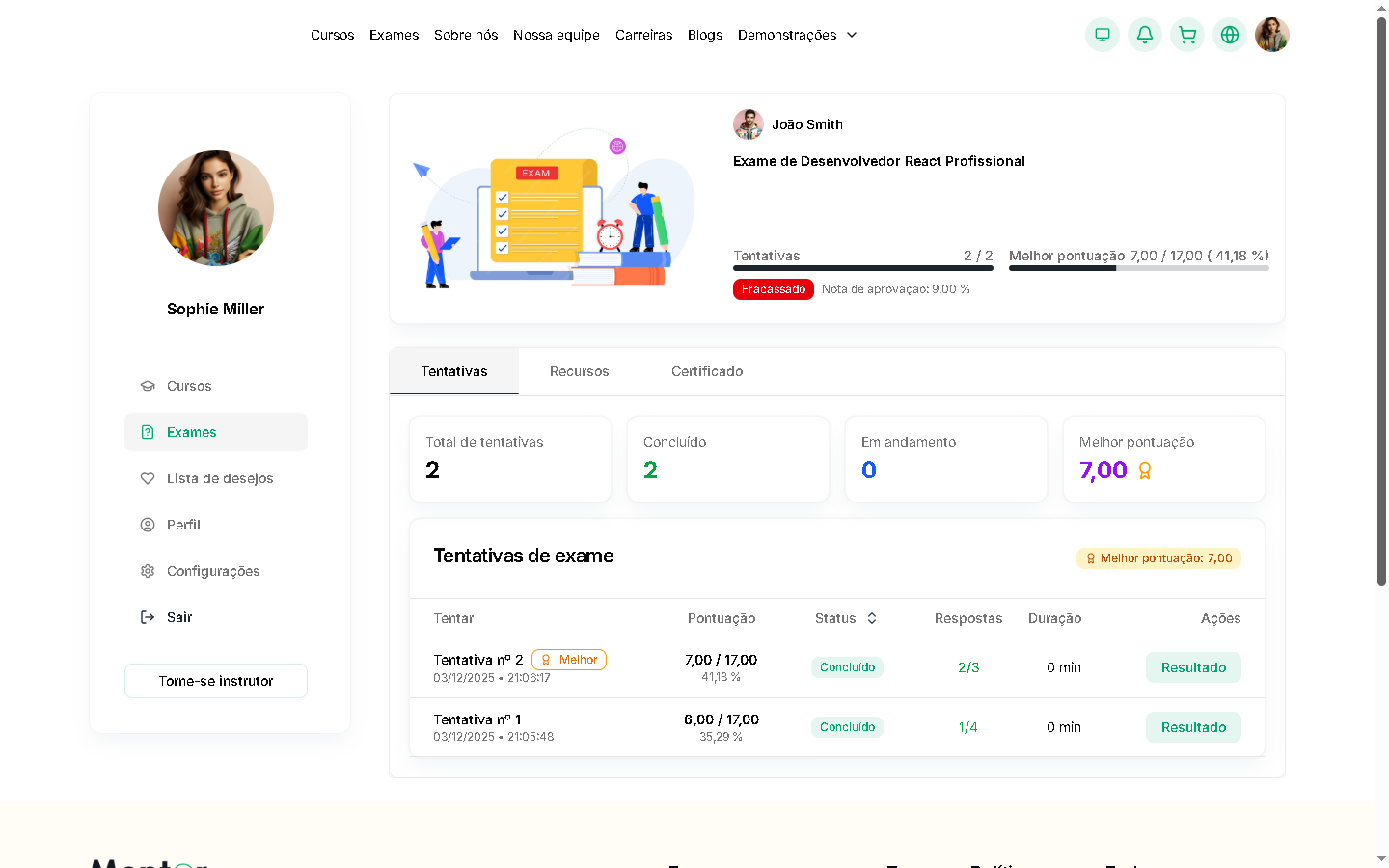The width and height of the screenshot is (1389, 868).
Task: Click the Cursos graduation cap icon
Action: 148,386
